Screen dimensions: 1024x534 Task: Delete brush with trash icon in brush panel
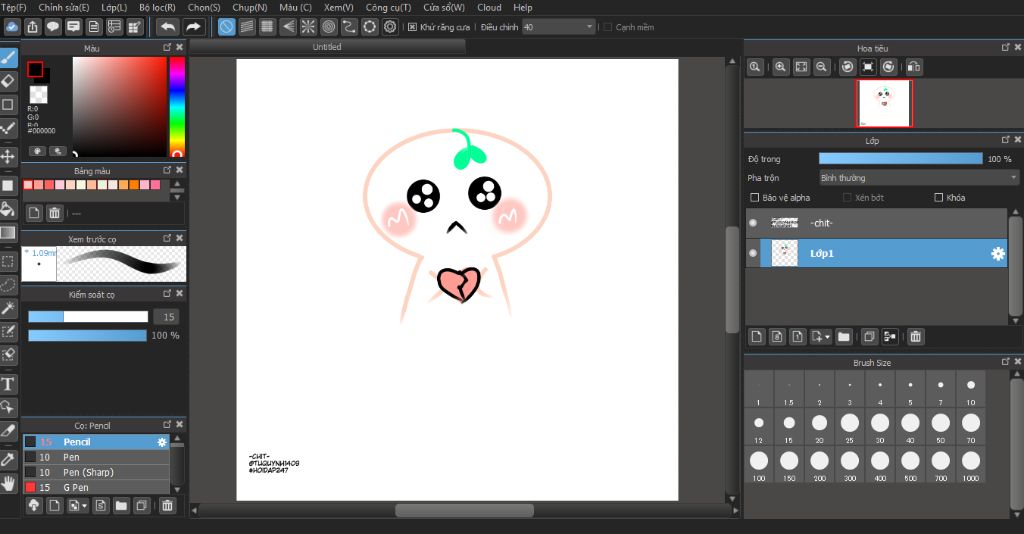pyautogui.click(x=167, y=505)
